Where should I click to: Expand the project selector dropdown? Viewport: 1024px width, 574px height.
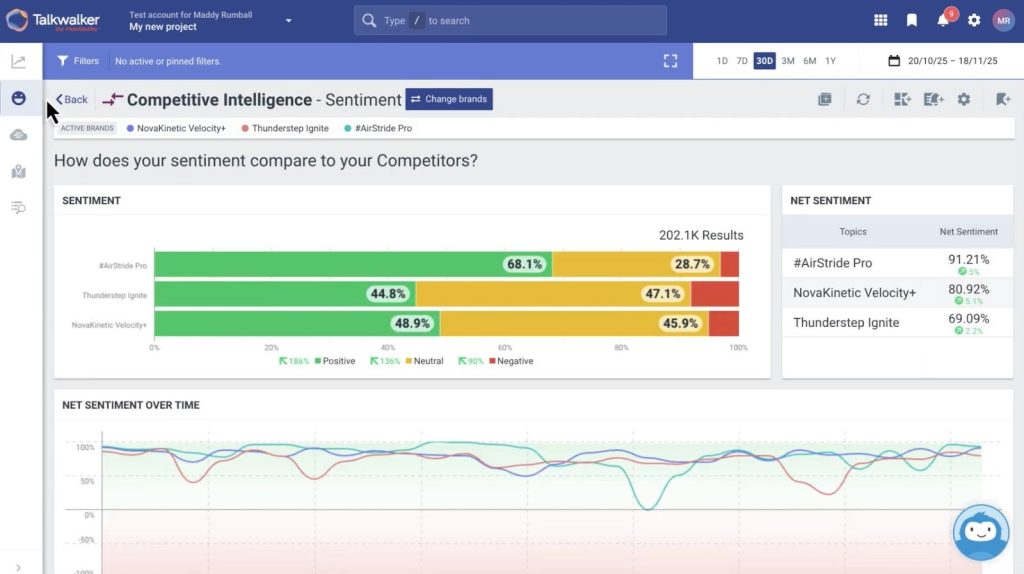coord(289,20)
